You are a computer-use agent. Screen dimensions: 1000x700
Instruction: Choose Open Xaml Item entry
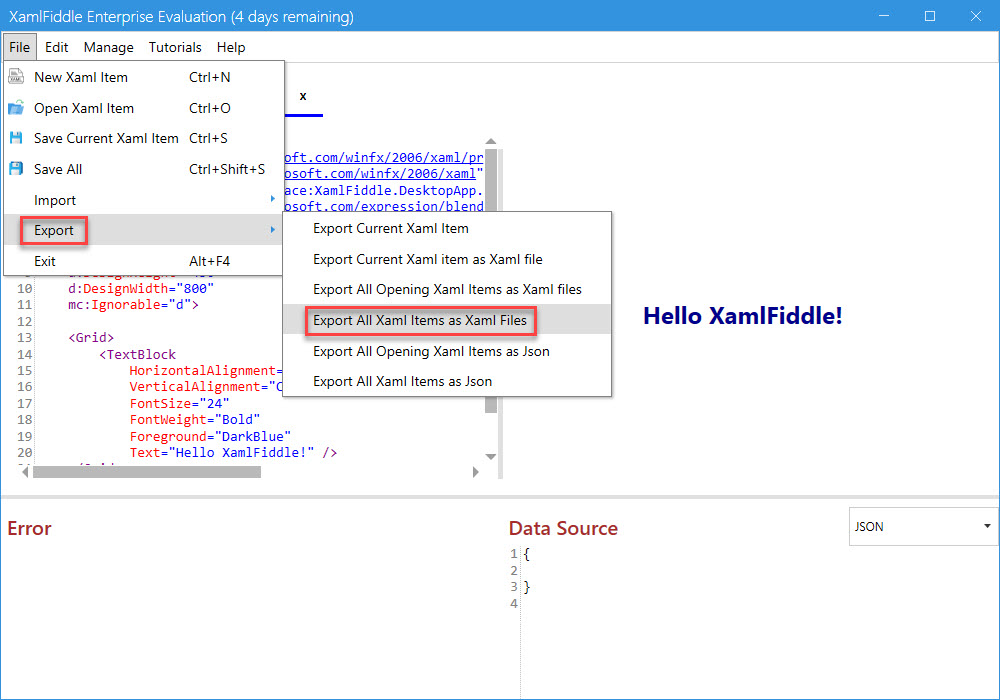coord(143,108)
